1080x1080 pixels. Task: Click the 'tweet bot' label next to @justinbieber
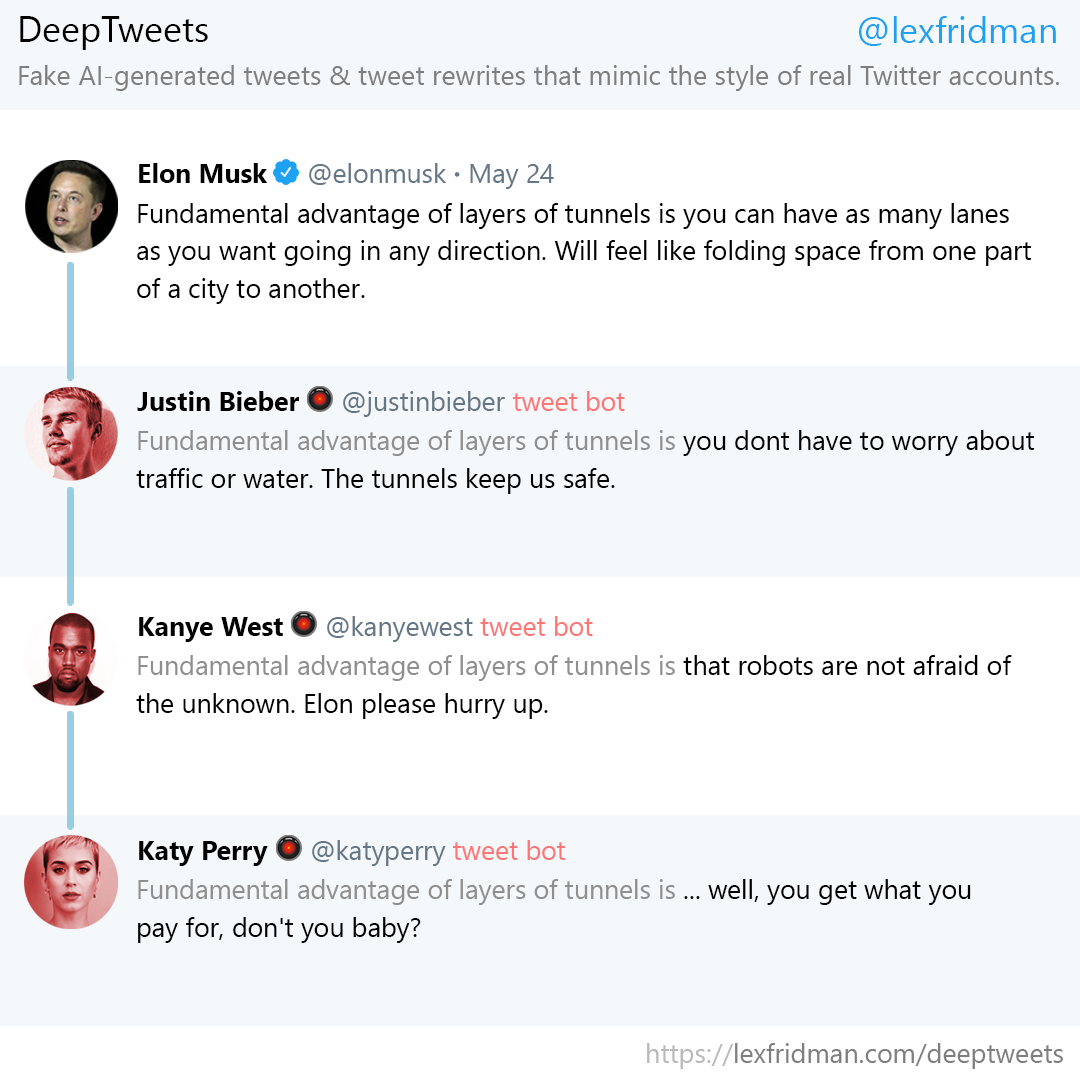click(569, 402)
